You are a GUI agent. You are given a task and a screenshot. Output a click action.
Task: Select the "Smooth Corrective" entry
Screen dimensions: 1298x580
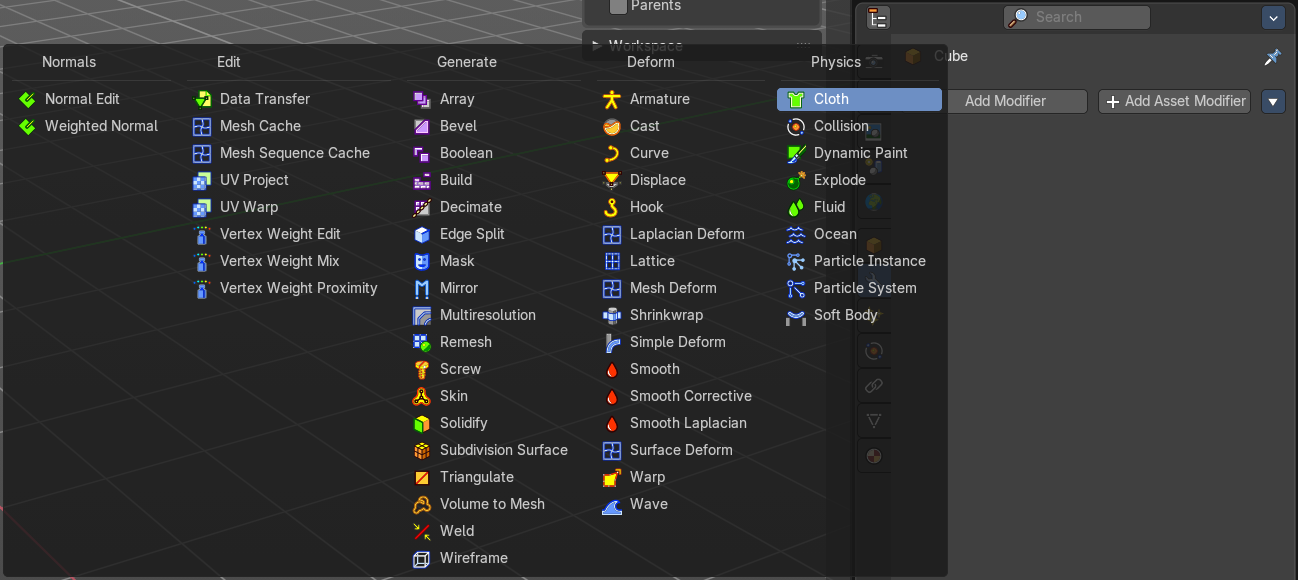pyautogui.click(x=682, y=396)
